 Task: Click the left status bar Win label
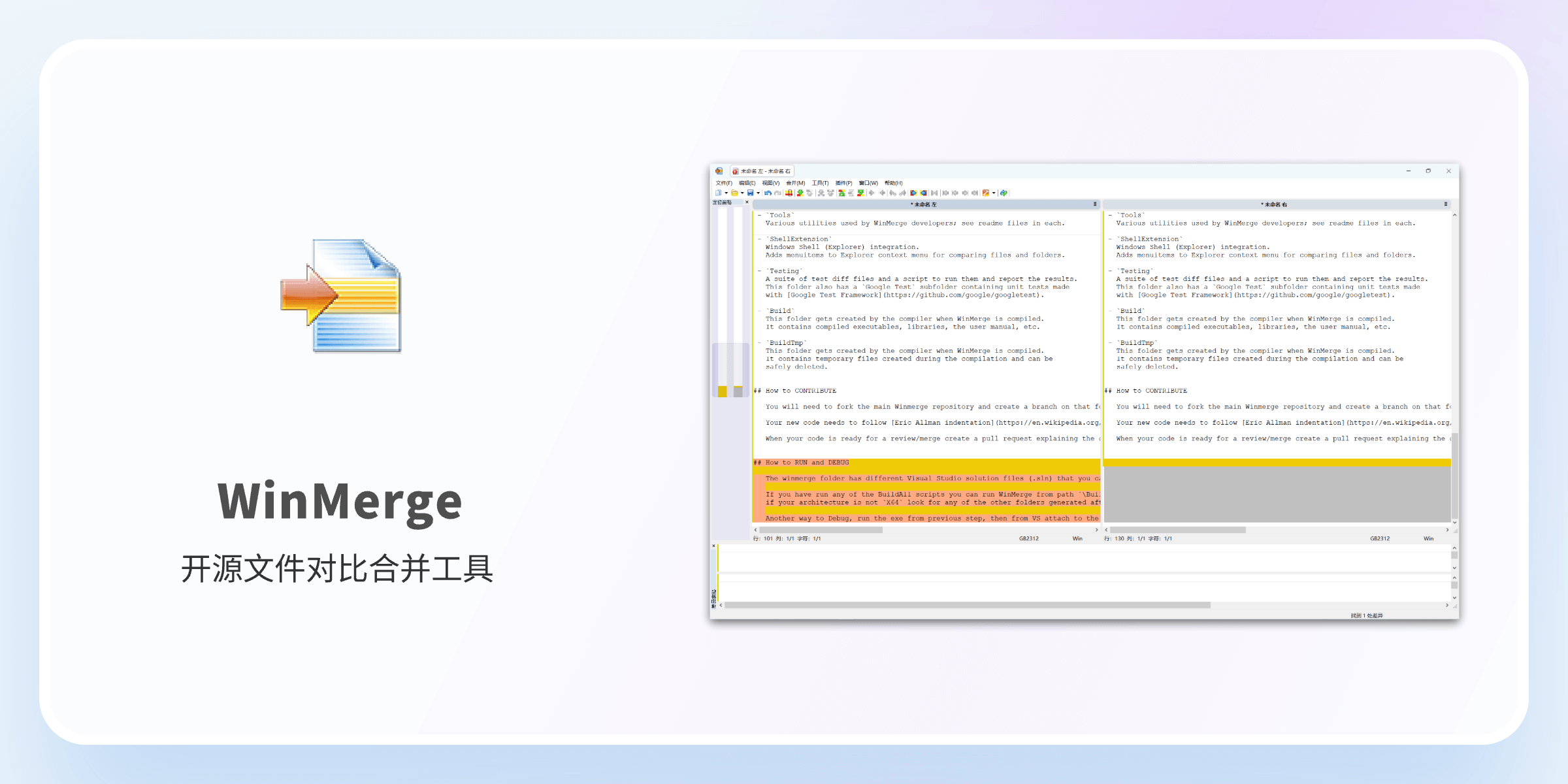[1077, 539]
